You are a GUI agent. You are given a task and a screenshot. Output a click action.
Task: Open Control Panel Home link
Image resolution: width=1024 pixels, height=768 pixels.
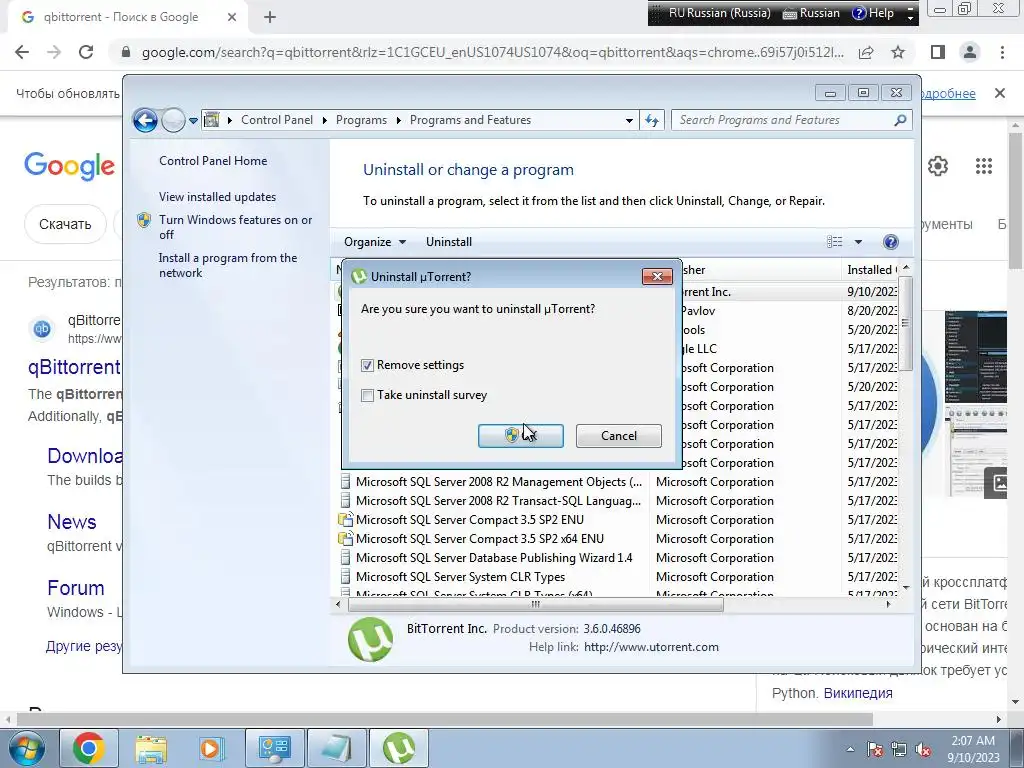(x=213, y=161)
